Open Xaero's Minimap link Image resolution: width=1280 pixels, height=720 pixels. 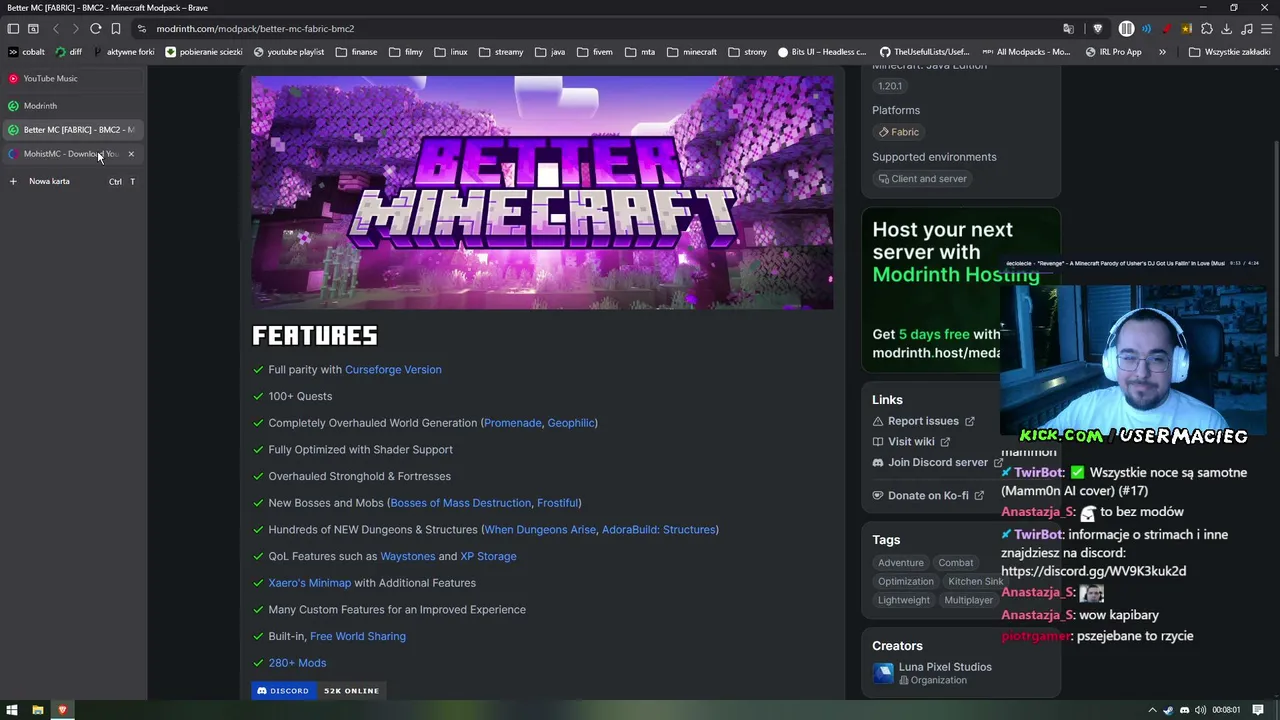click(310, 583)
